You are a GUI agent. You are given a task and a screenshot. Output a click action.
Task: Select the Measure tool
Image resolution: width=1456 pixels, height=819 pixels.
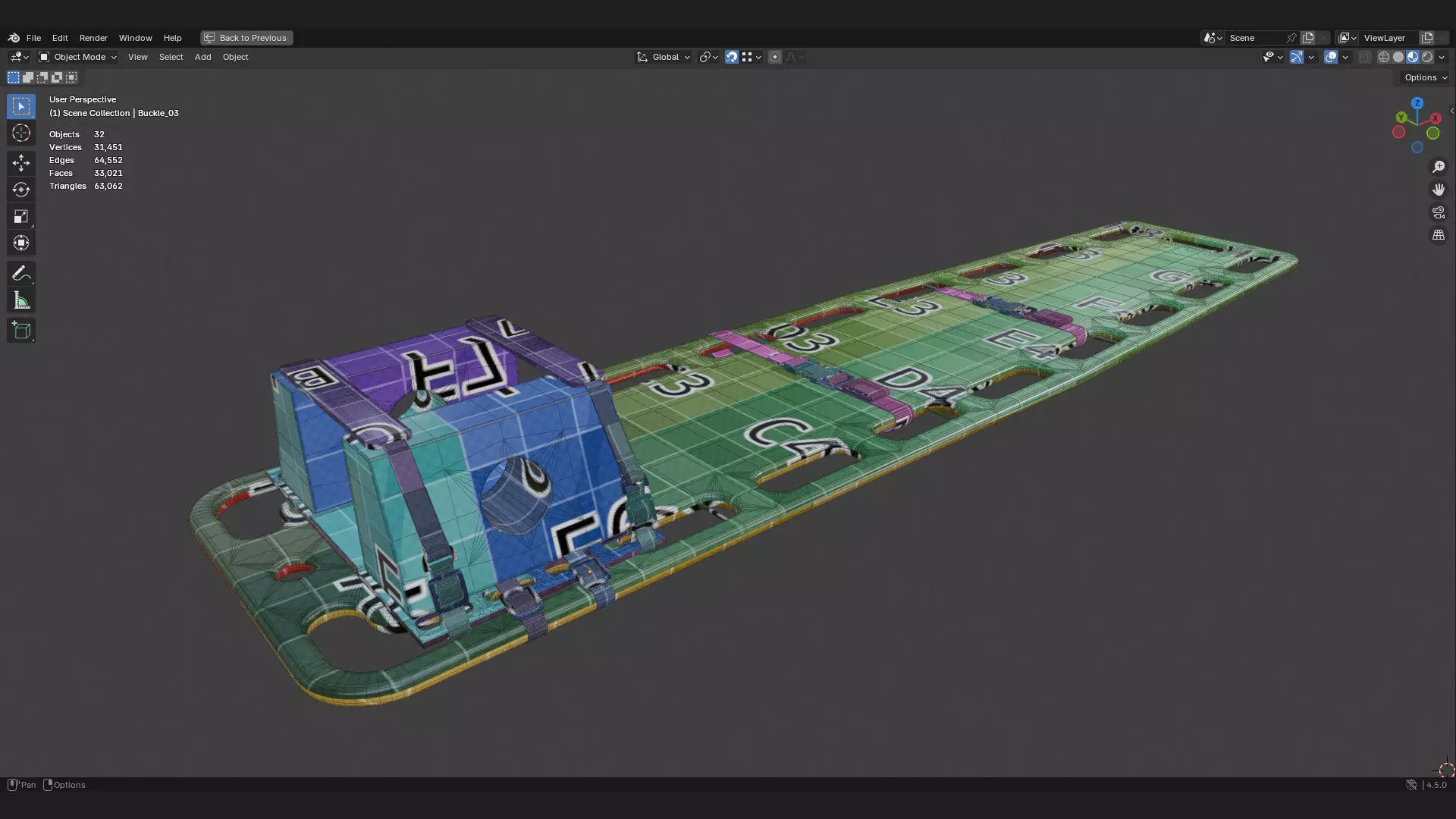20,301
